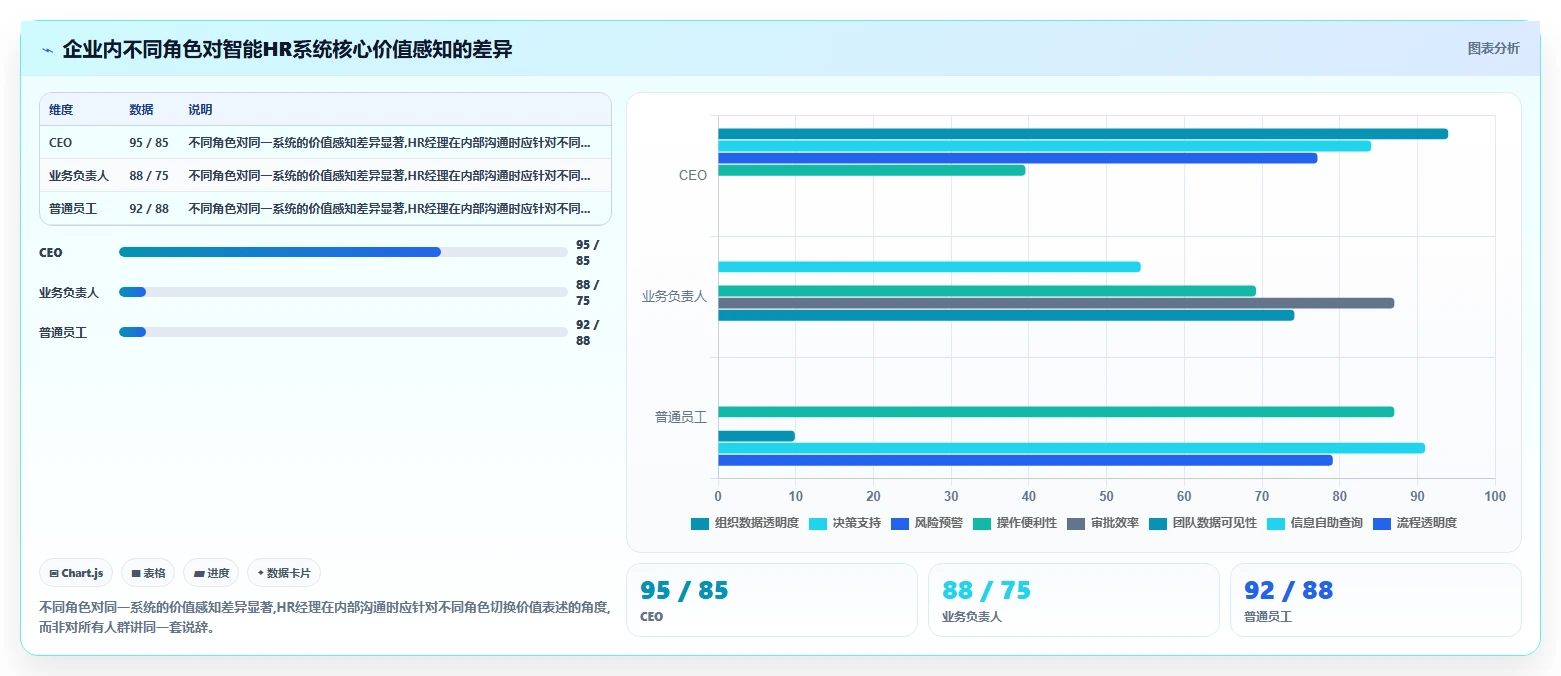
Task: Open the 92 / 88 普通员工 data card
Action: (1375, 600)
